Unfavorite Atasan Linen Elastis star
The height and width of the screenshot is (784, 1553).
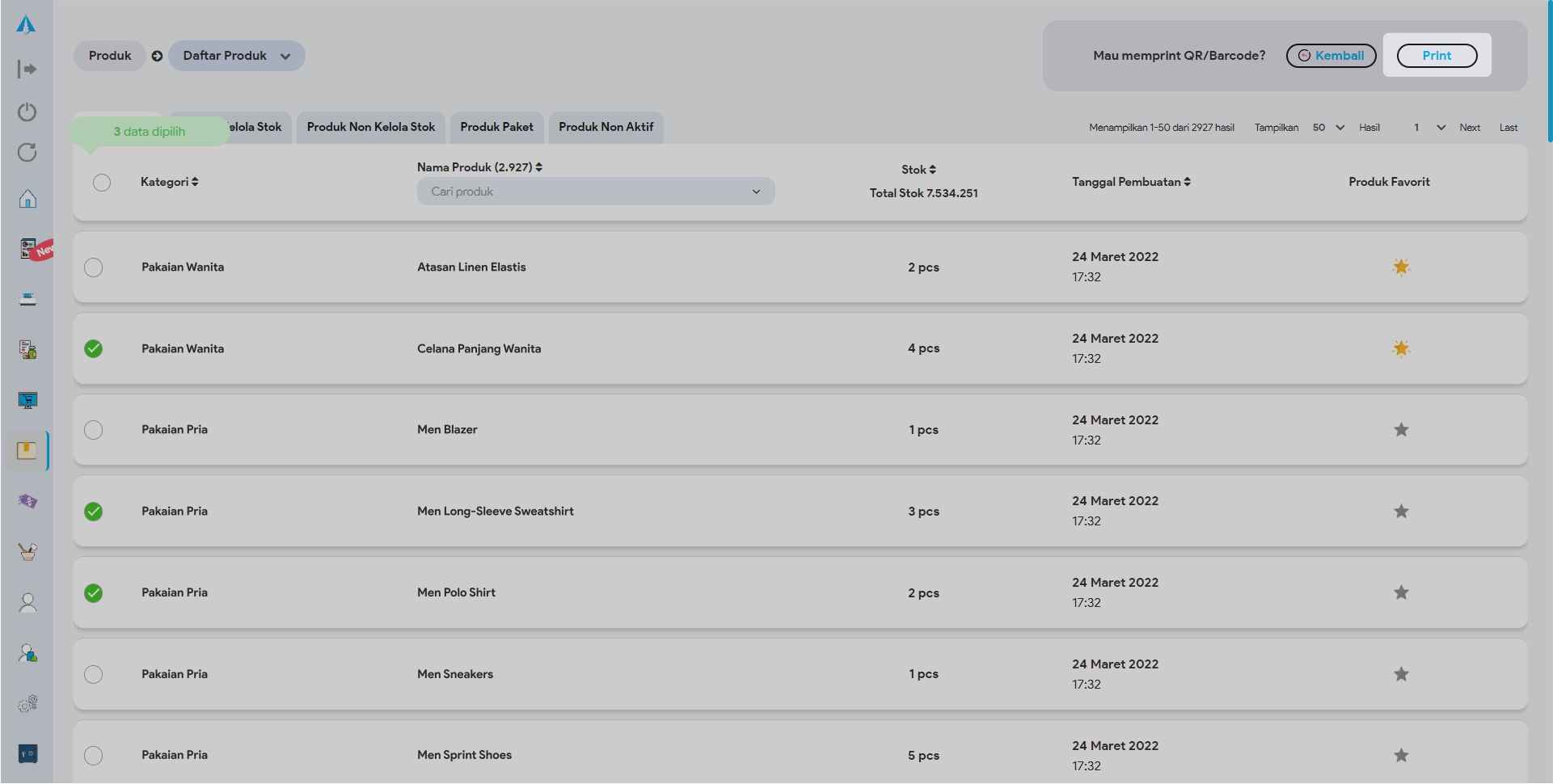(1401, 267)
